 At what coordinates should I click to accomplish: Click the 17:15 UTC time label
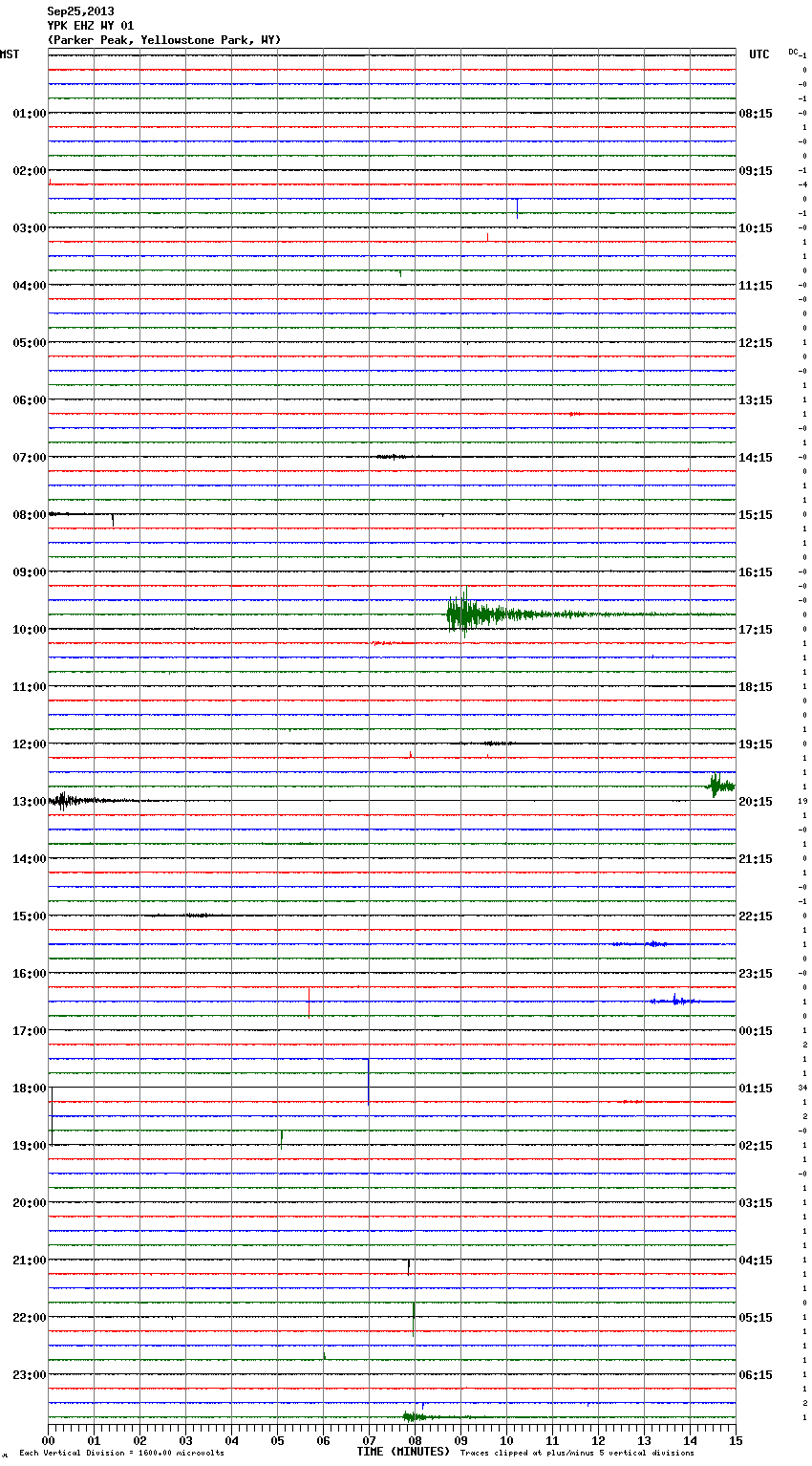(x=756, y=630)
